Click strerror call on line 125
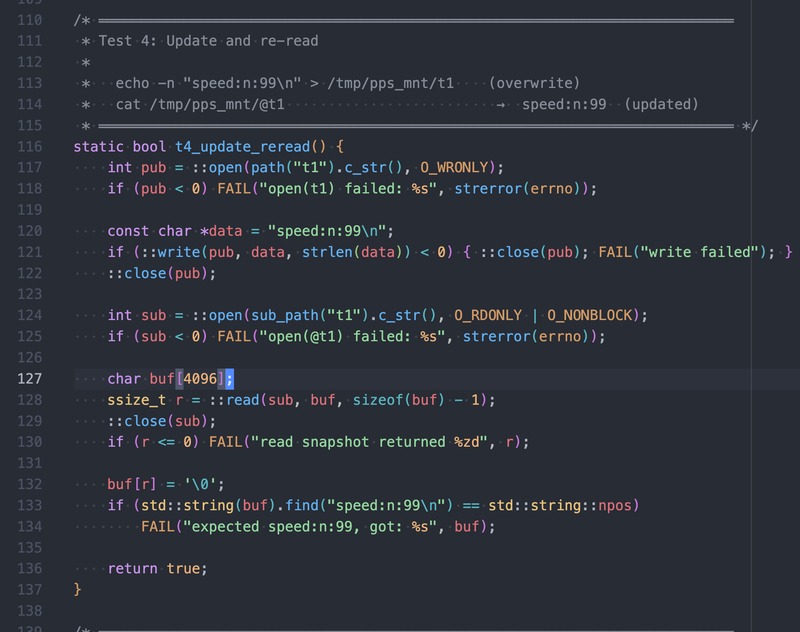 (x=496, y=337)
